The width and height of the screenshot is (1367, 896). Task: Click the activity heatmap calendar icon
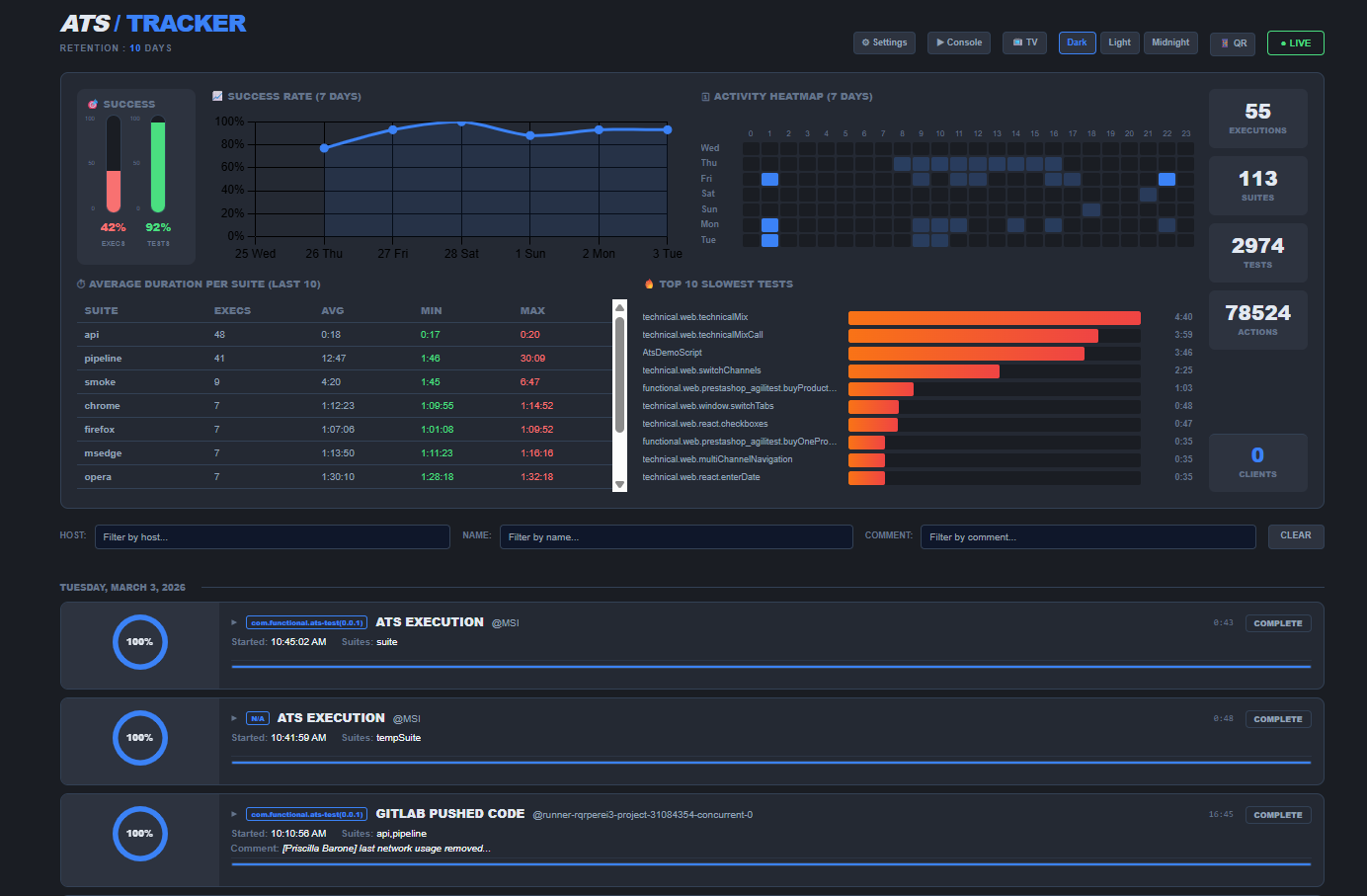click(705, 97)
